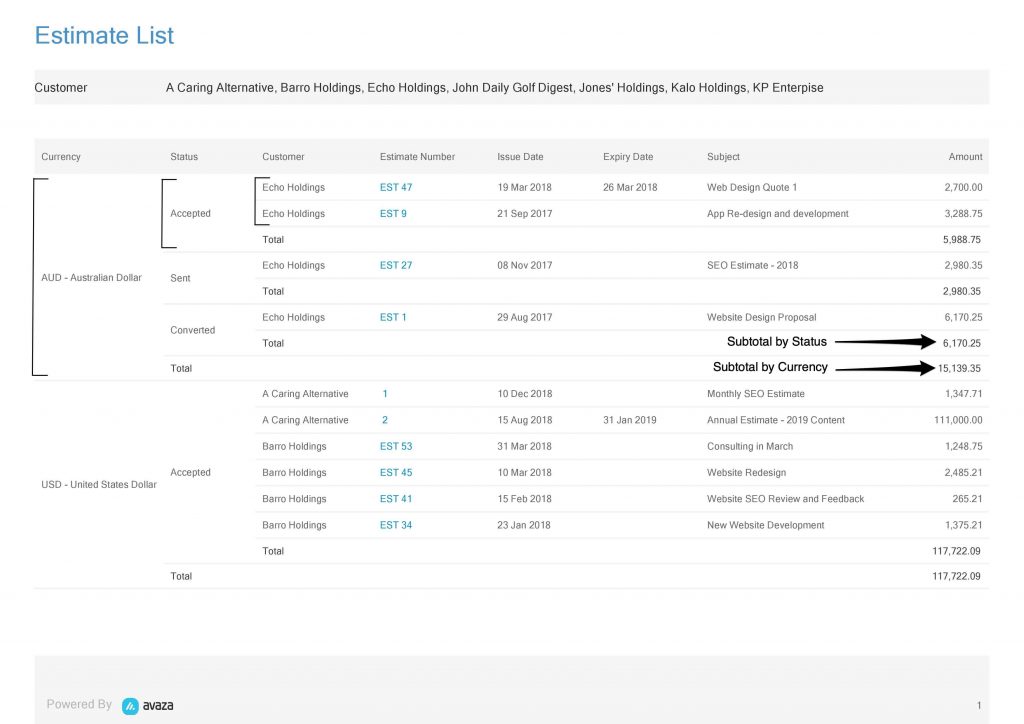
Task: Open estimate link EST 47
Action: (396, 187)
